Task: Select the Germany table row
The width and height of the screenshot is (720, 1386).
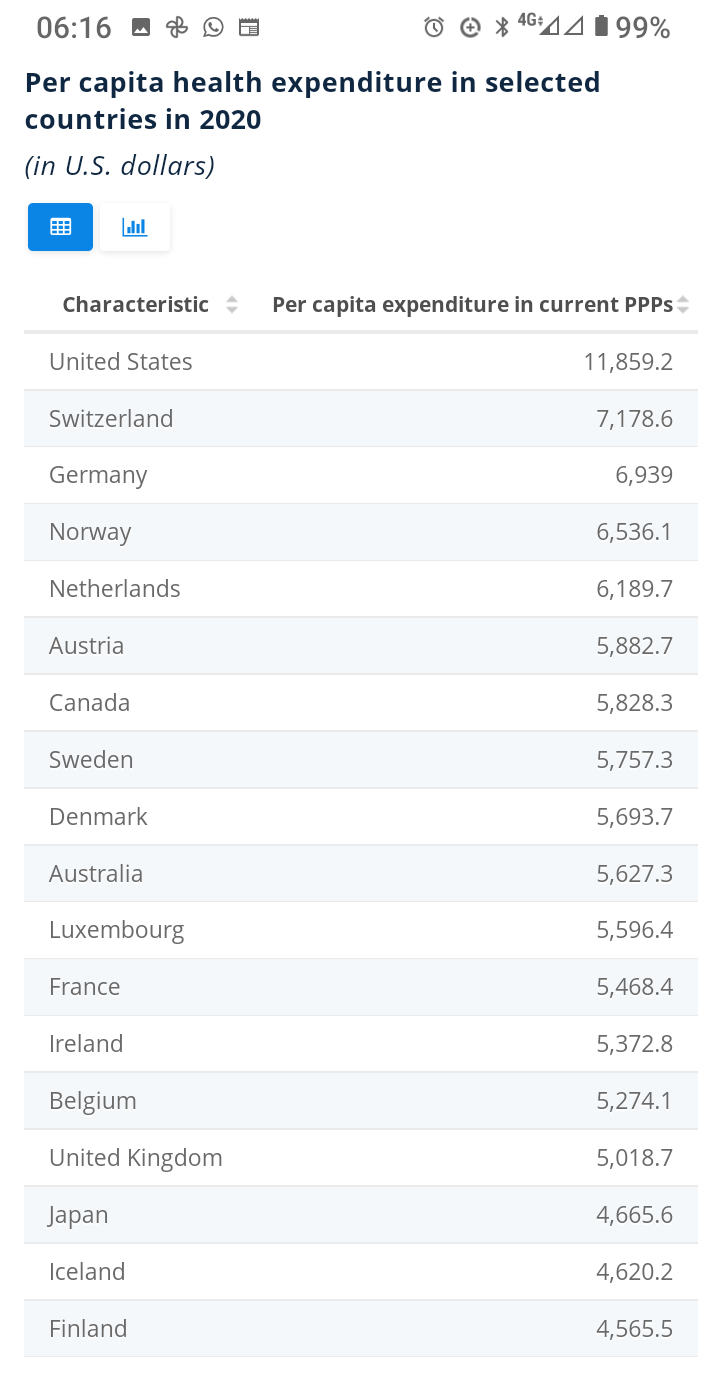Action: coord(360,475)
